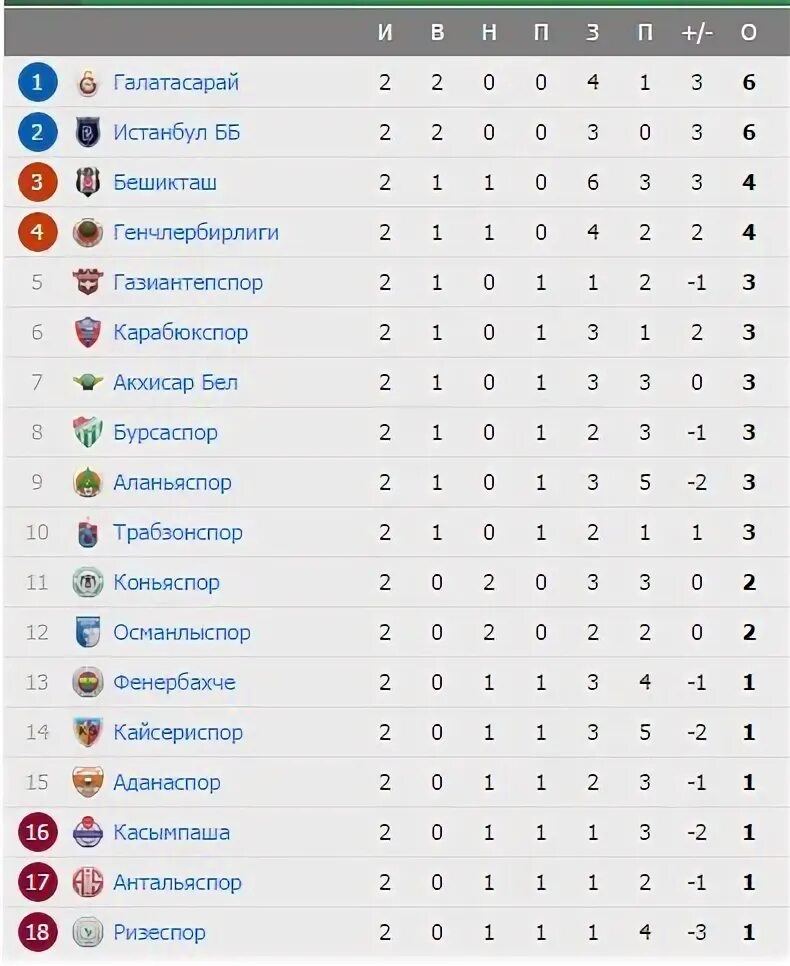790x966 pixels.
Task: Open the Коньяспор team link
Action: [x=166, y=582]
